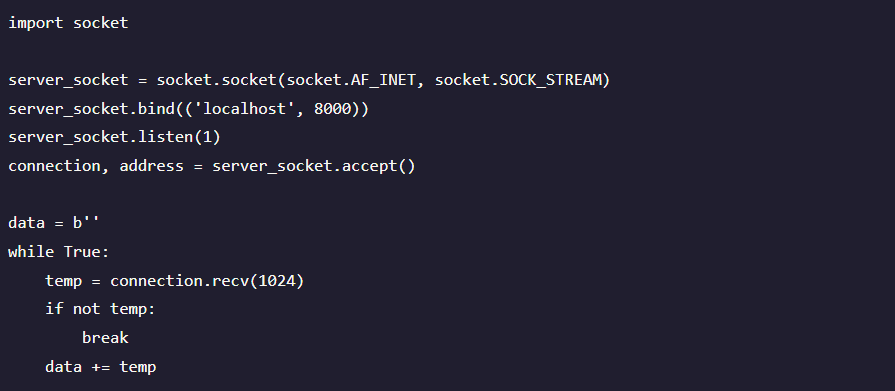
Task: Place cursor on 'socket' after import
Action: (x=101, y=23)
